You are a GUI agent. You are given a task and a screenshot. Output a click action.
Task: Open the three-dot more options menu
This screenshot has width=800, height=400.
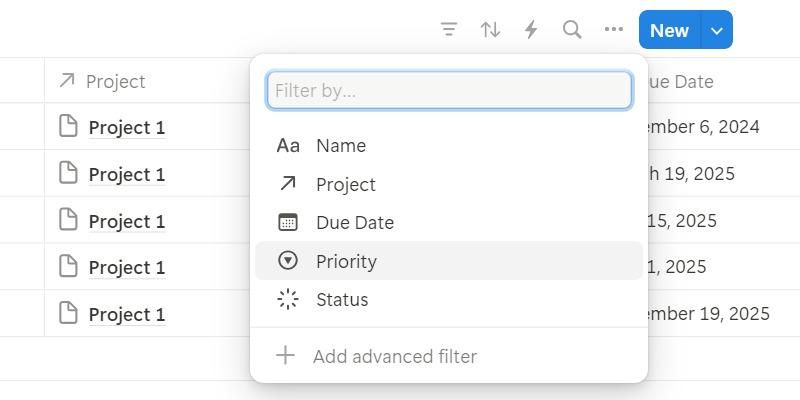click(614, 30)
